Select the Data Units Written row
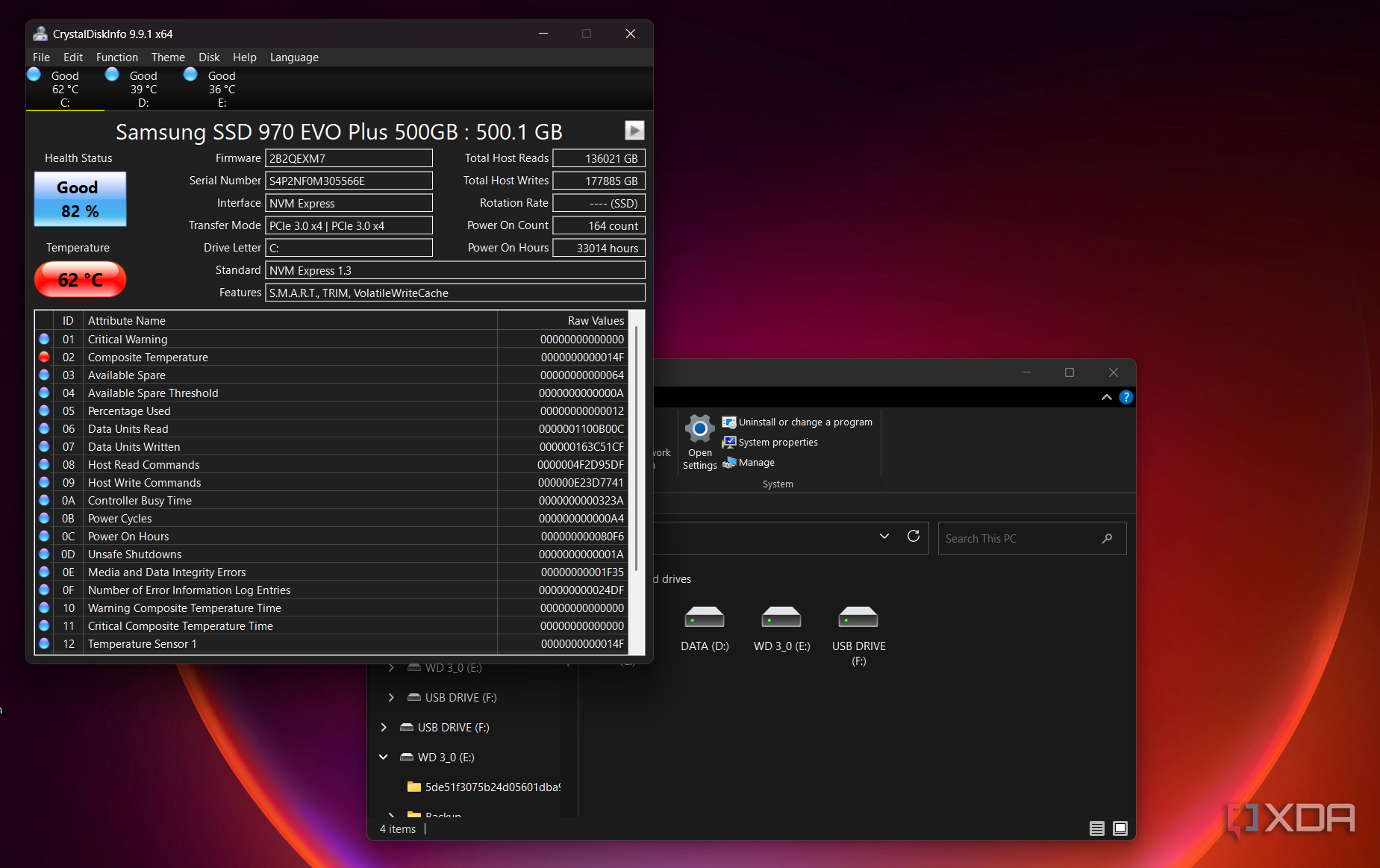Image resolution: width=1380 pixels, height=868 pixels. point(331,446)
